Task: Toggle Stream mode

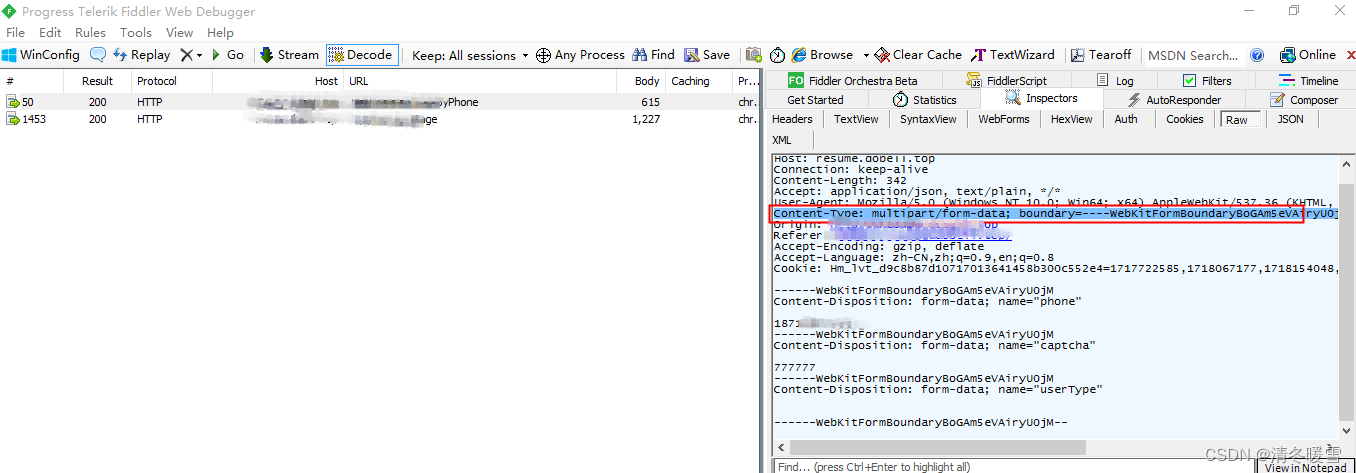Action: (289, 55)
